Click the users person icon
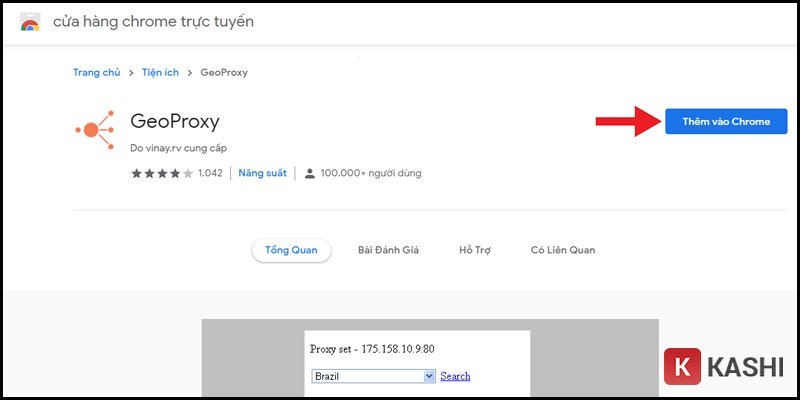 (x=310, y=173)
